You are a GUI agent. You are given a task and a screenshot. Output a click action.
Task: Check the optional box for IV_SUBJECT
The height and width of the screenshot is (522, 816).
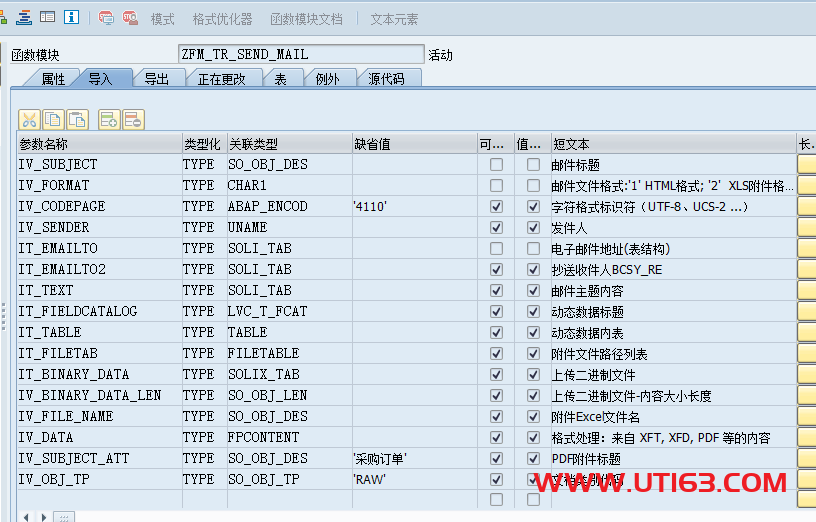point(496,164)
